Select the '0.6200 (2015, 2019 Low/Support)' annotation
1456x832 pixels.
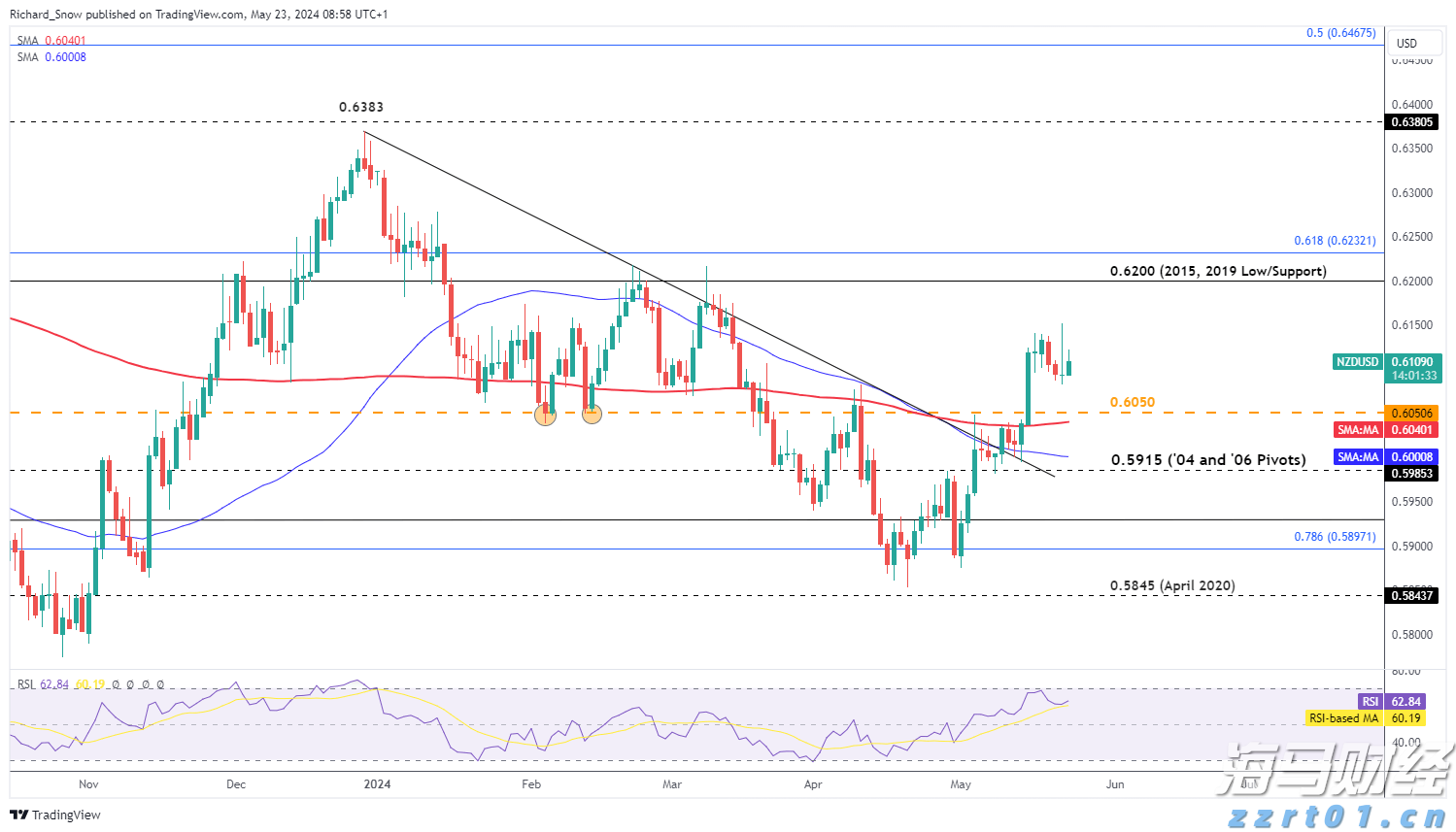(x=1218, y=271)
